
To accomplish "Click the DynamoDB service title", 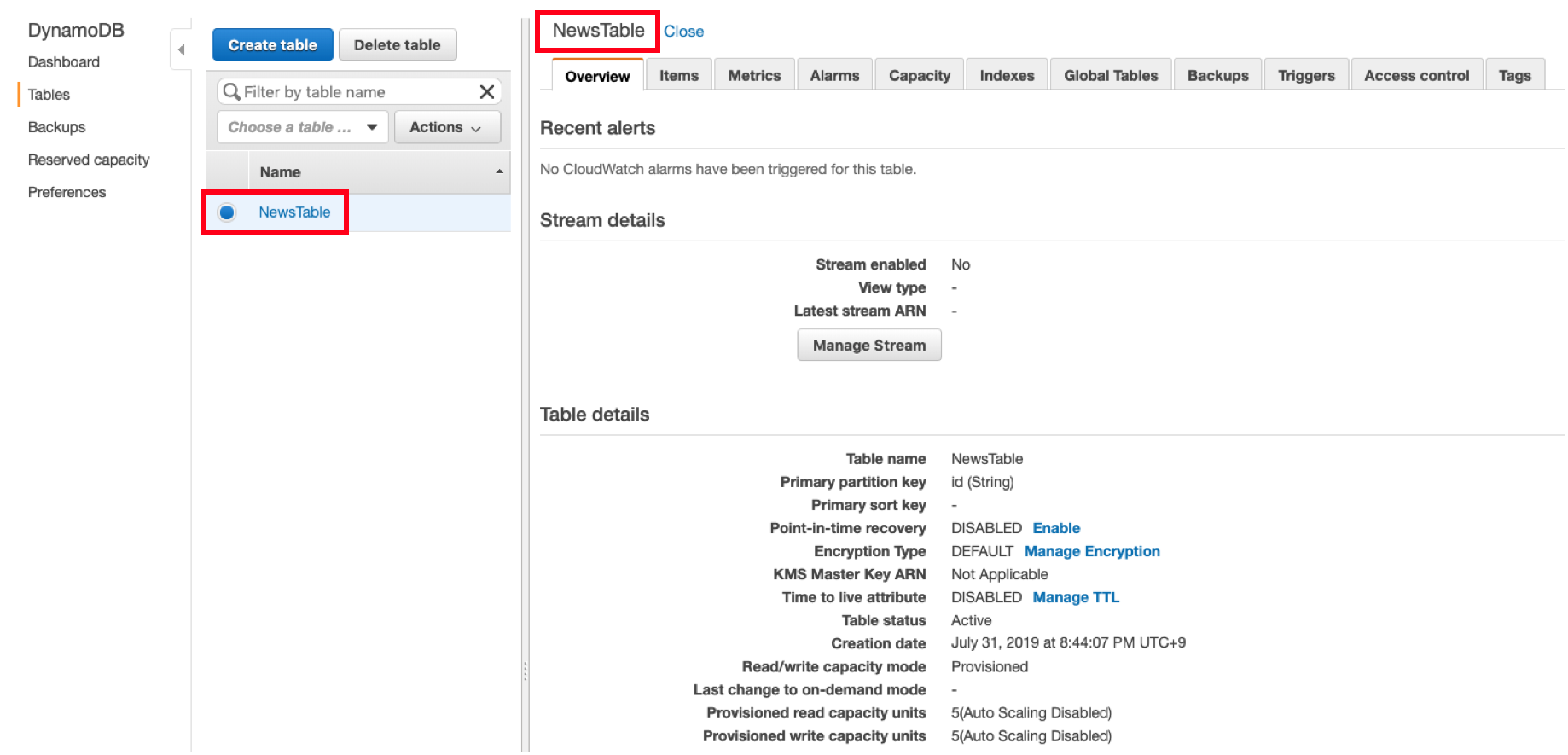I will pyautogui.click(x=76, y=30).
